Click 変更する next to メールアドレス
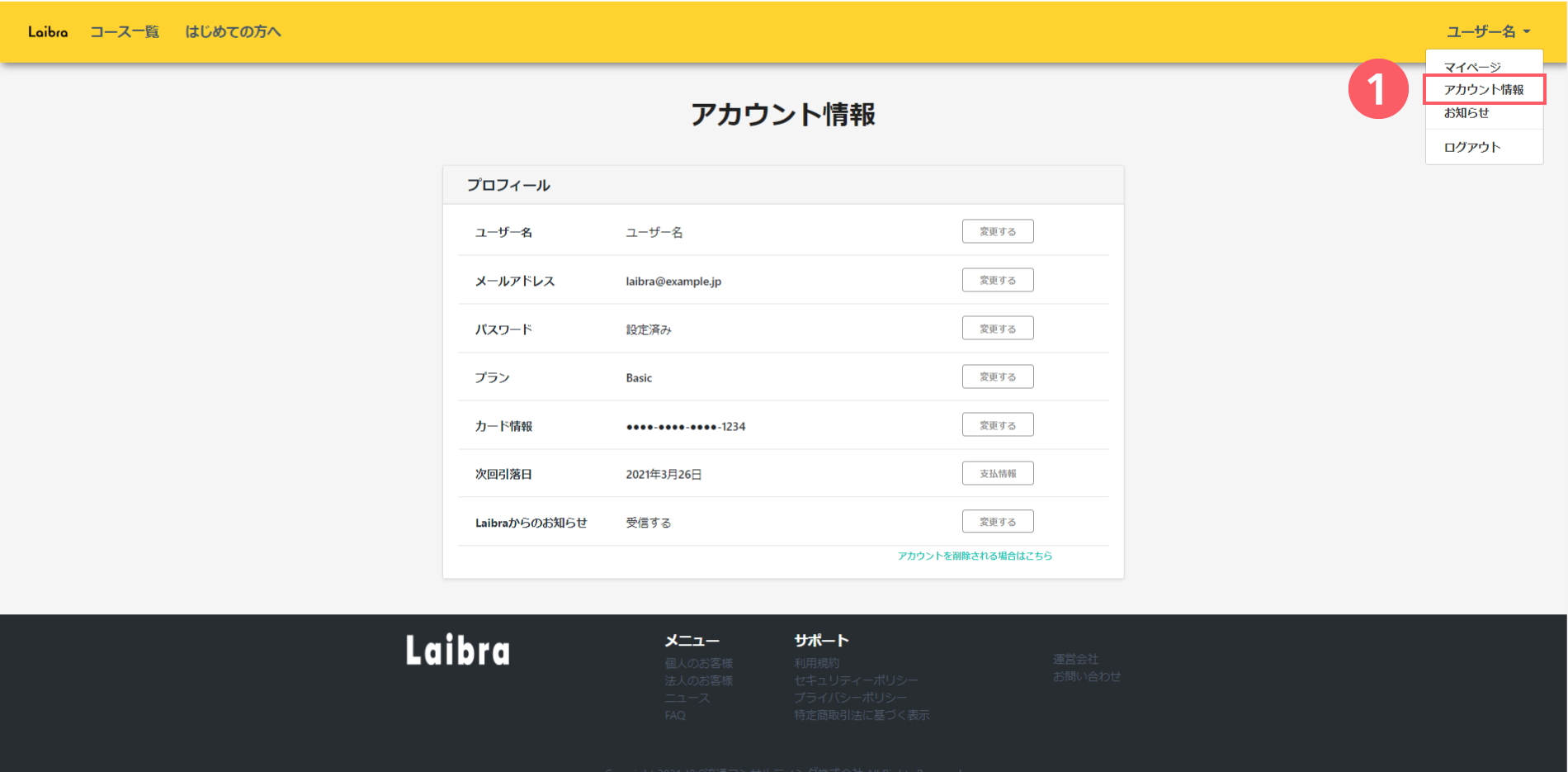Image resolution: width=1568 pixels, height=772 pixels. (997, 281)
